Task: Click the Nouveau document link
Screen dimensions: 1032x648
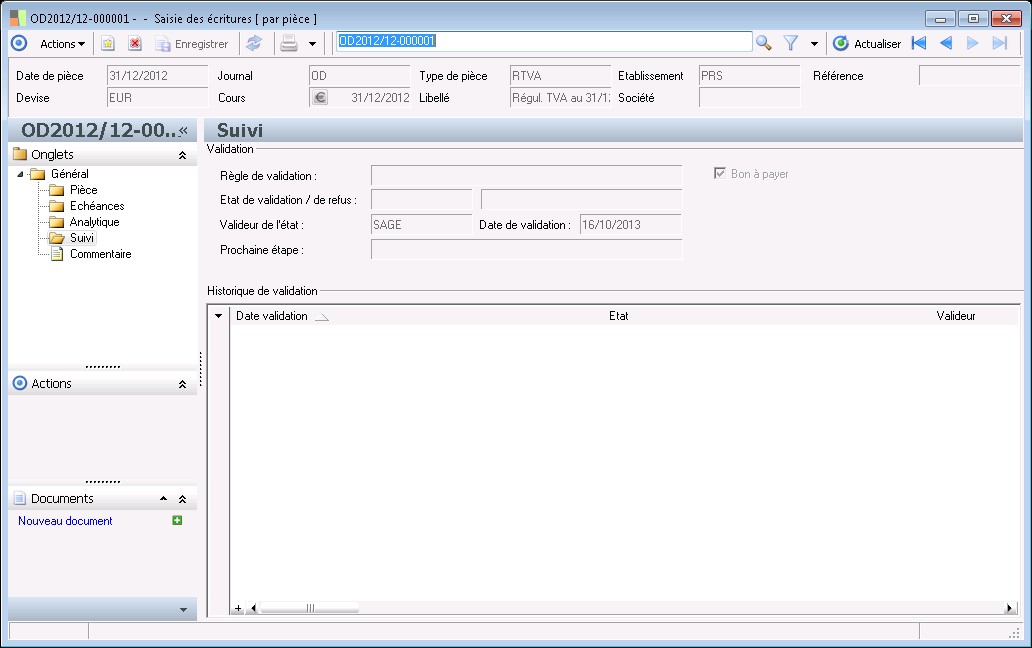Action: (x=65, y=521)
